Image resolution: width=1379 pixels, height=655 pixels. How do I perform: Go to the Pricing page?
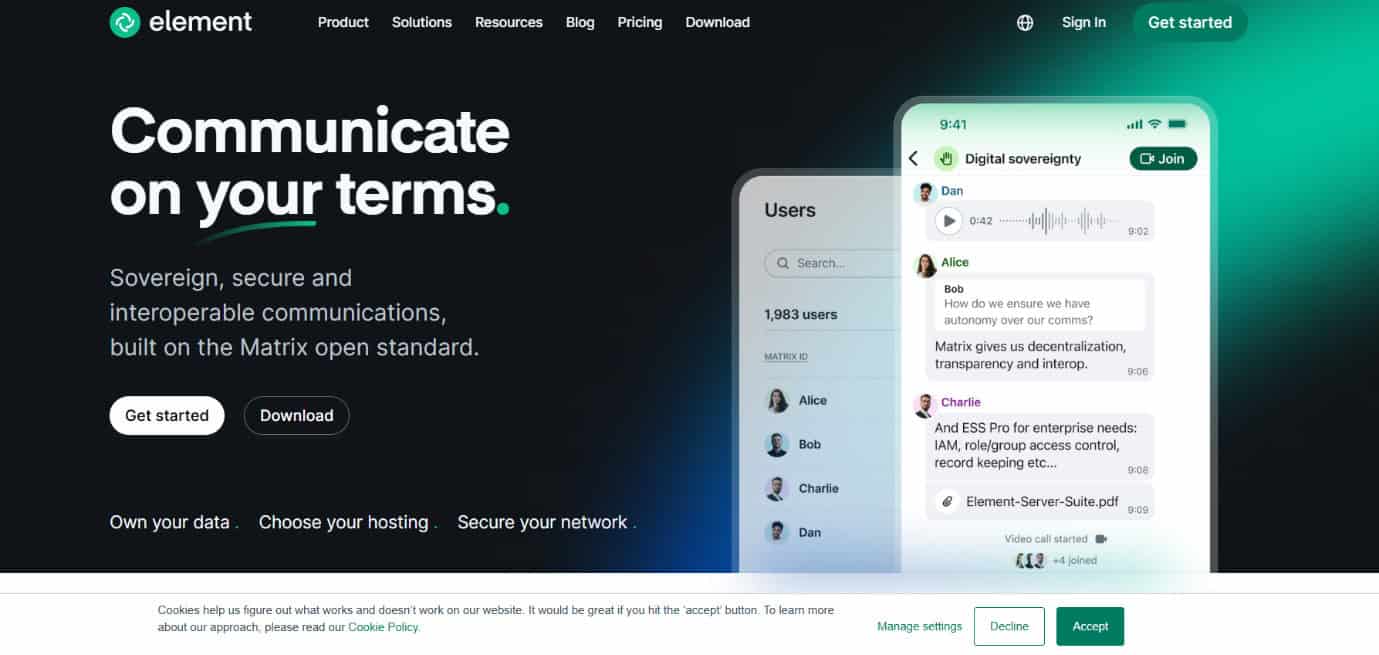[640, 22]
